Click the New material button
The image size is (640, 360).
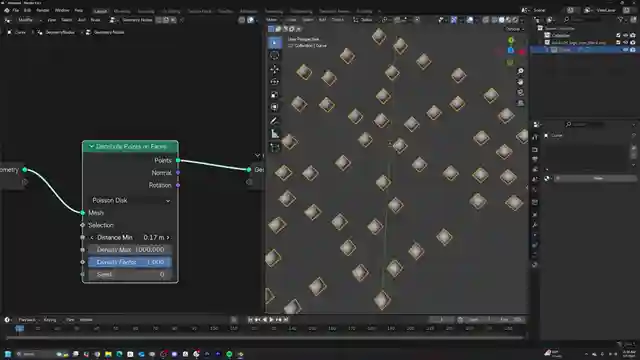[597, 178]
